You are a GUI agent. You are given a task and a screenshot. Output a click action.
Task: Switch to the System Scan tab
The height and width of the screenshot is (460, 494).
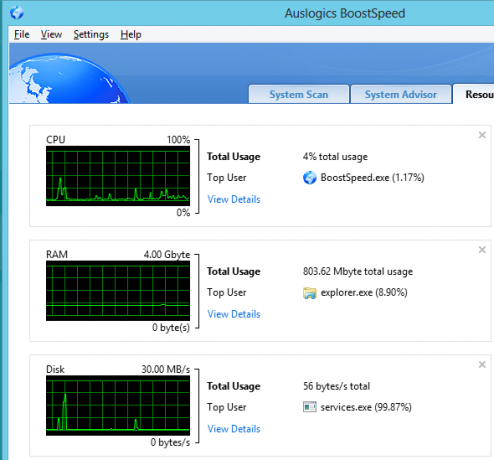click(299, 94)
